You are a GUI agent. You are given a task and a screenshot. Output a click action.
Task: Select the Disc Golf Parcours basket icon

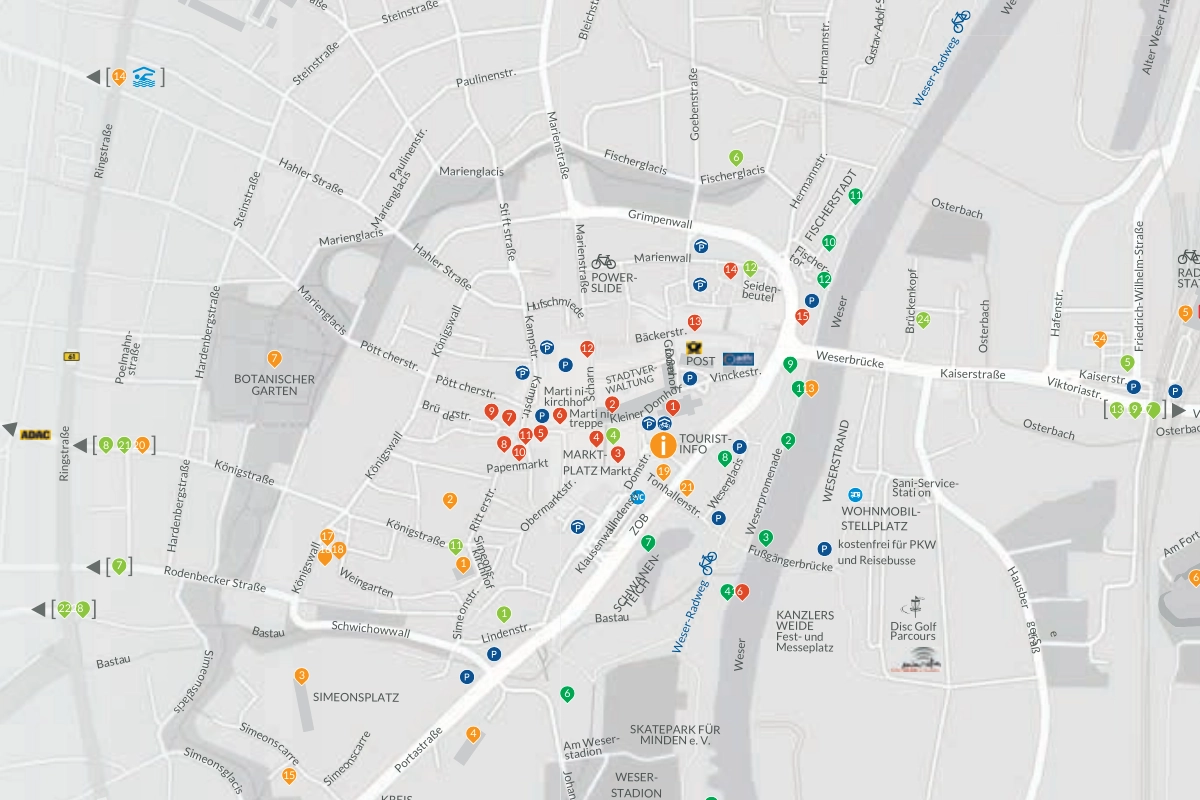[x=913, y=607]
